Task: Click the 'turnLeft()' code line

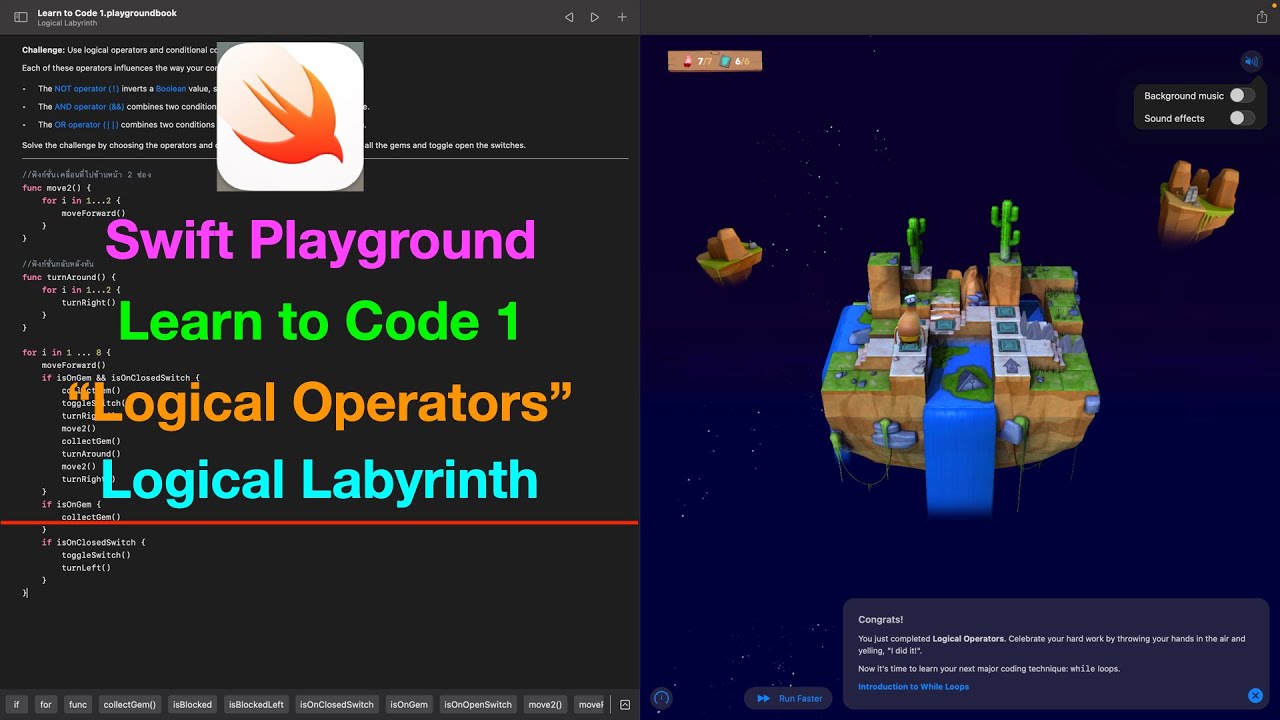Action: click(86, 568)
